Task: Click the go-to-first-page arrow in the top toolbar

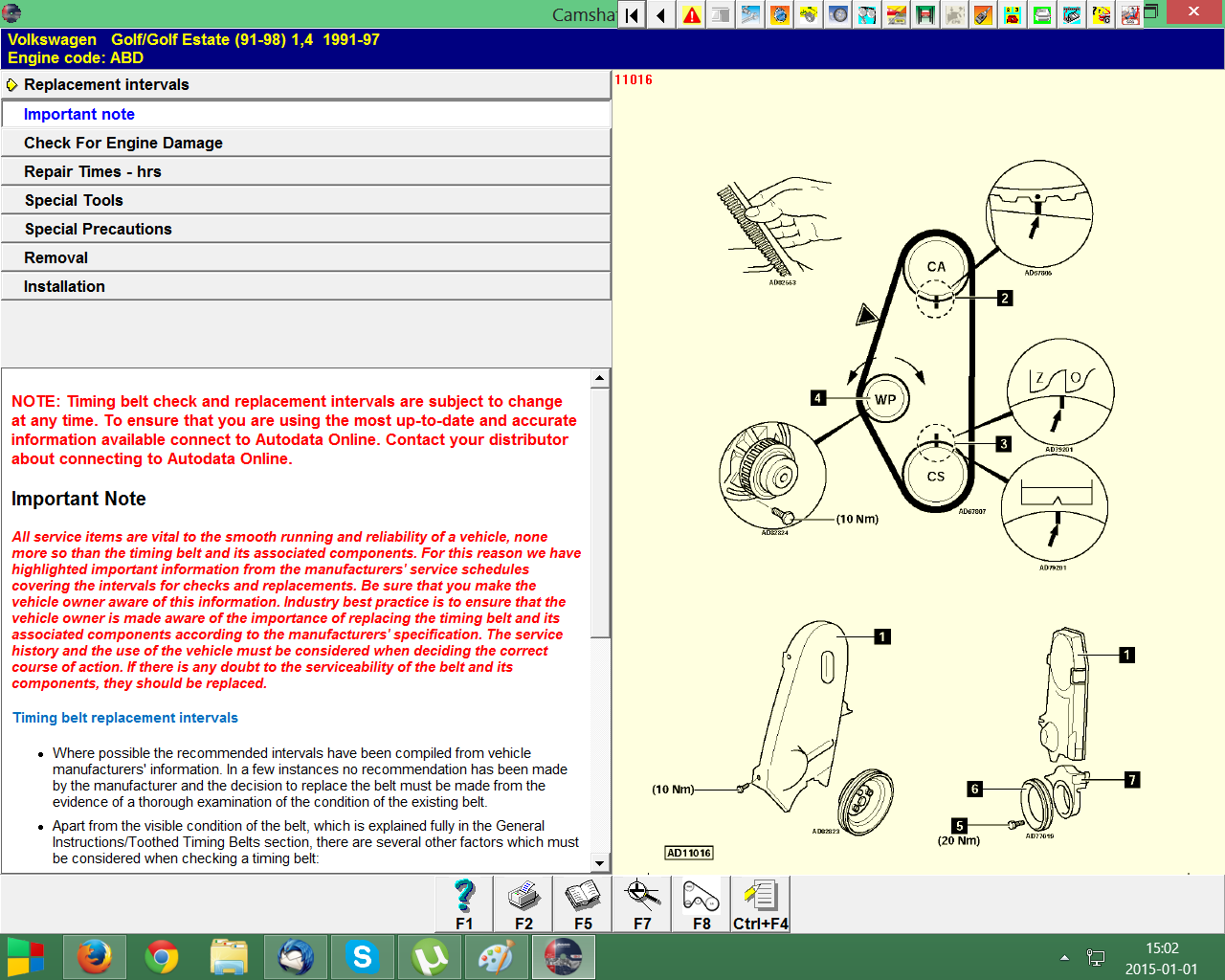Action: pyautogui.click(x=632, y=14)
